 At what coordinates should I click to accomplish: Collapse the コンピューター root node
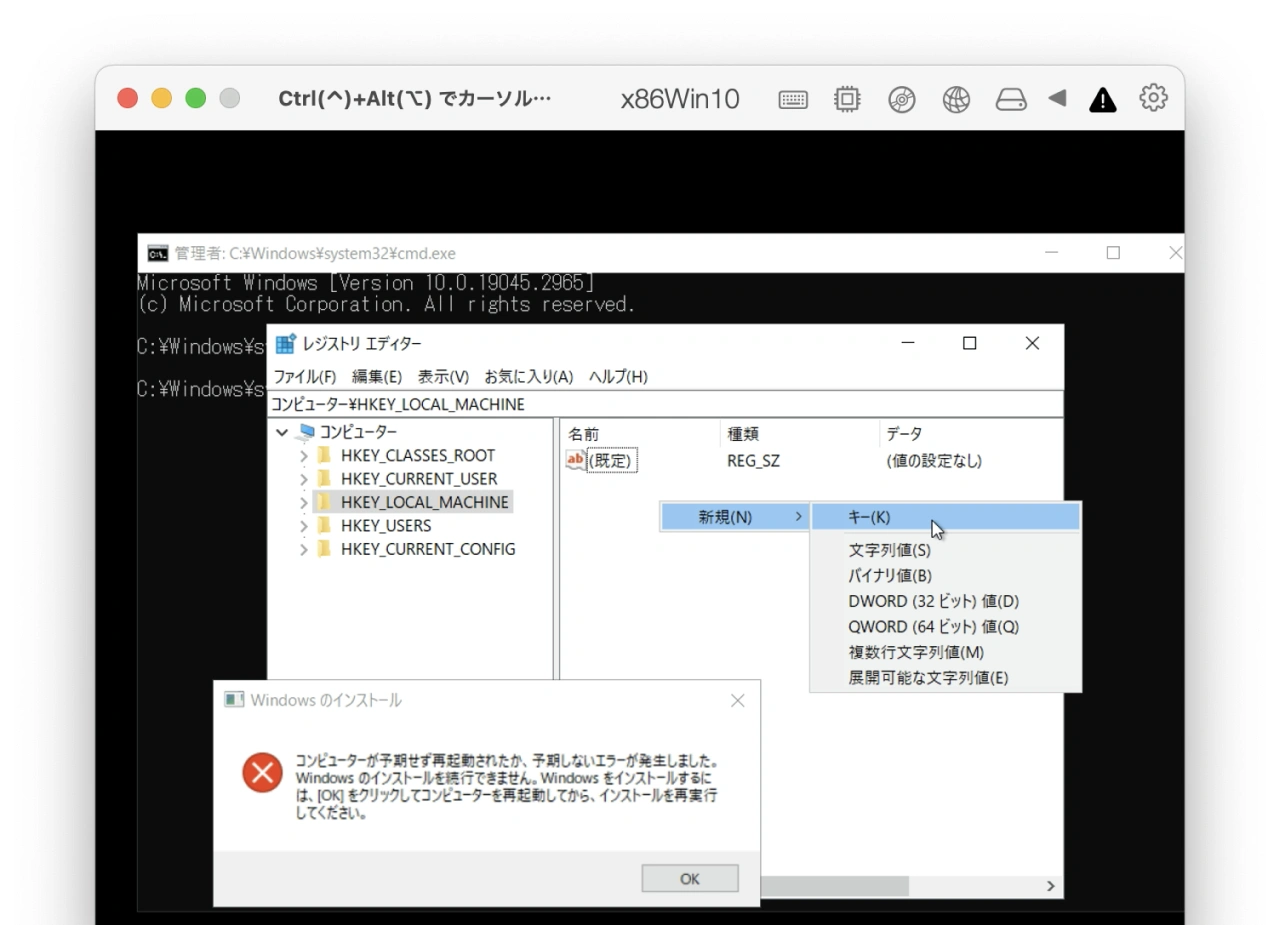tap(283, 432)
